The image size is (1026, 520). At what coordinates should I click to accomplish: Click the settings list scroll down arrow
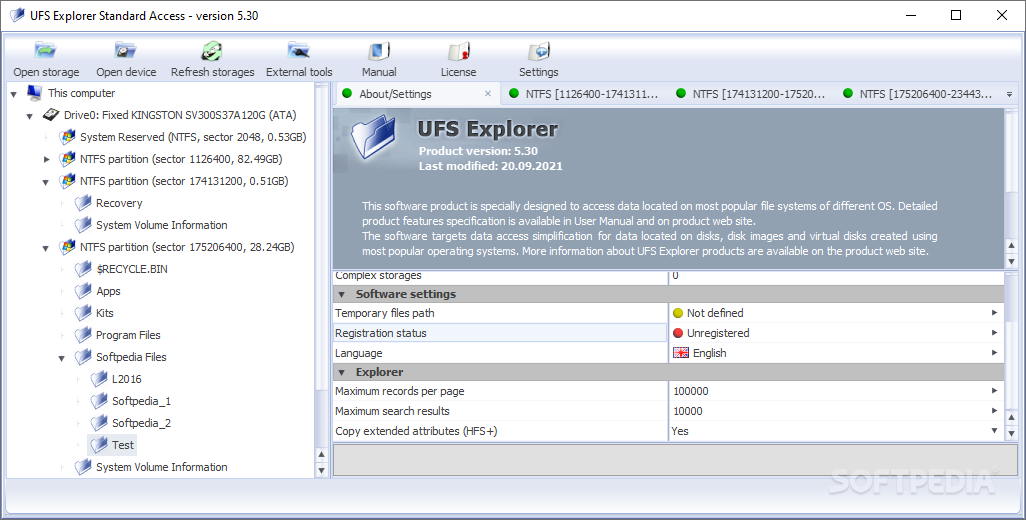click(1012, 433)
